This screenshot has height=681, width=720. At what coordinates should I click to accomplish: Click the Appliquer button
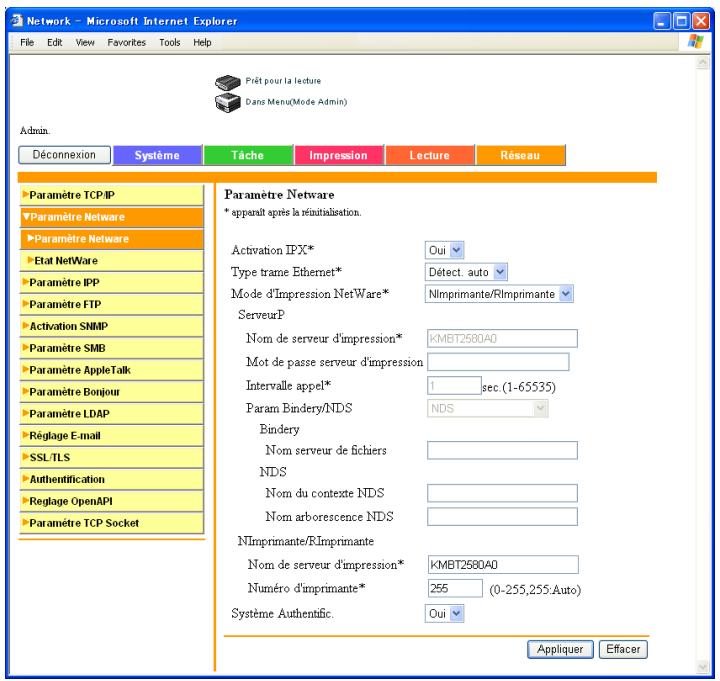point(560,649)
